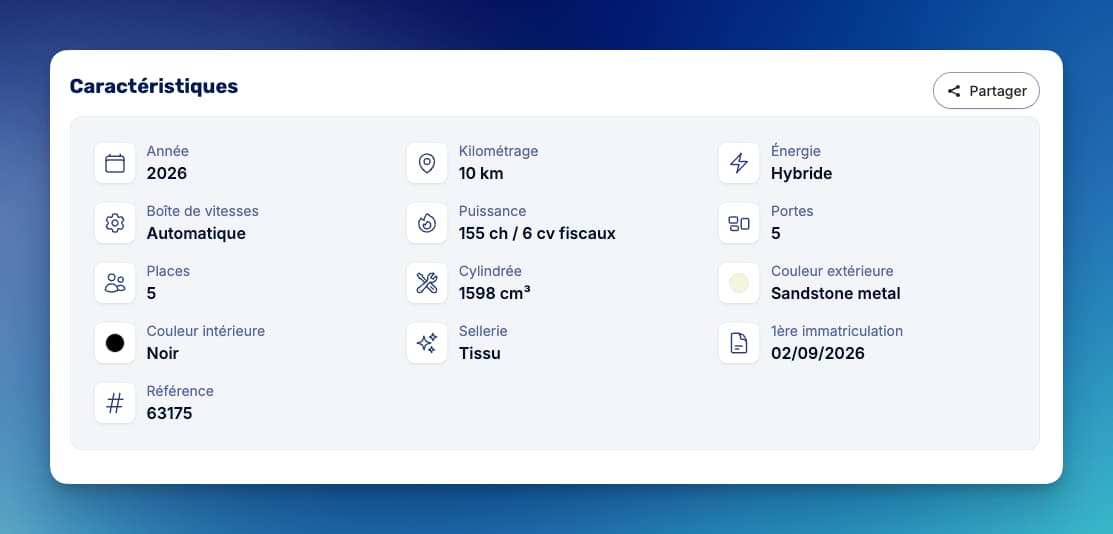Viewport: 1113px width, 534px height.
Task: Click the Énergie label
Action: 796,151
